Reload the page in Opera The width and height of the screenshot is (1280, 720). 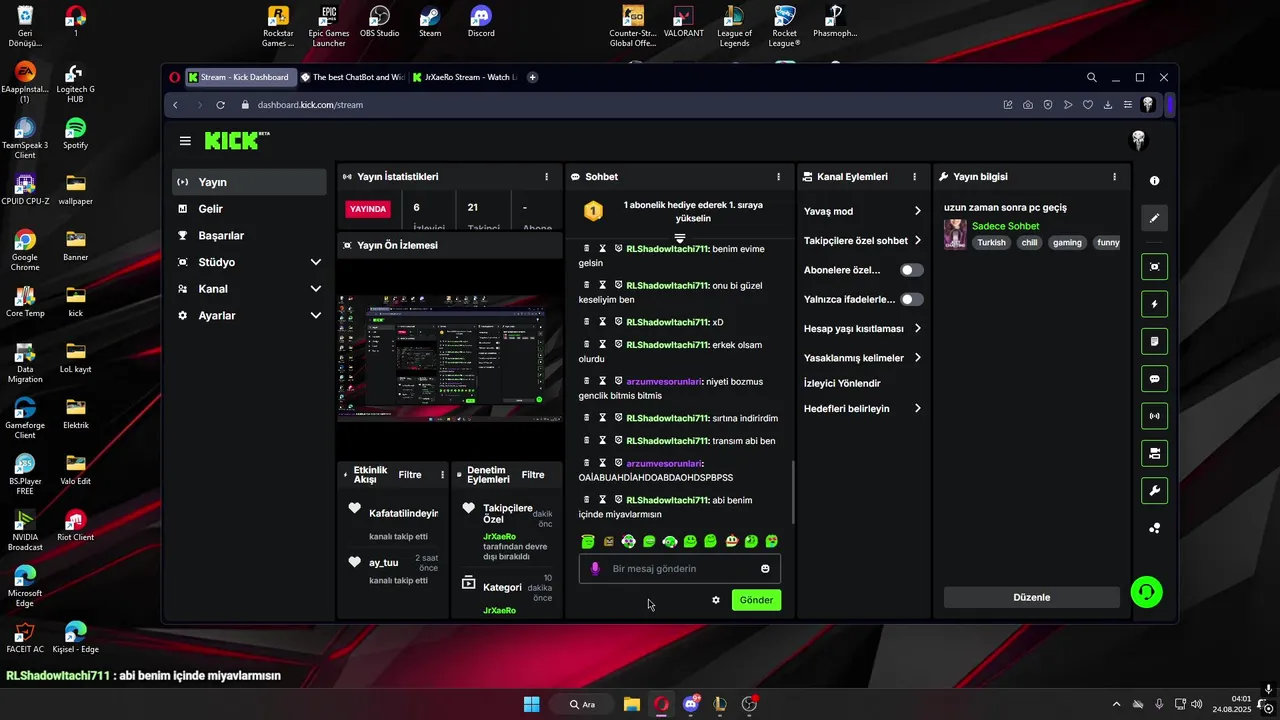220,105
